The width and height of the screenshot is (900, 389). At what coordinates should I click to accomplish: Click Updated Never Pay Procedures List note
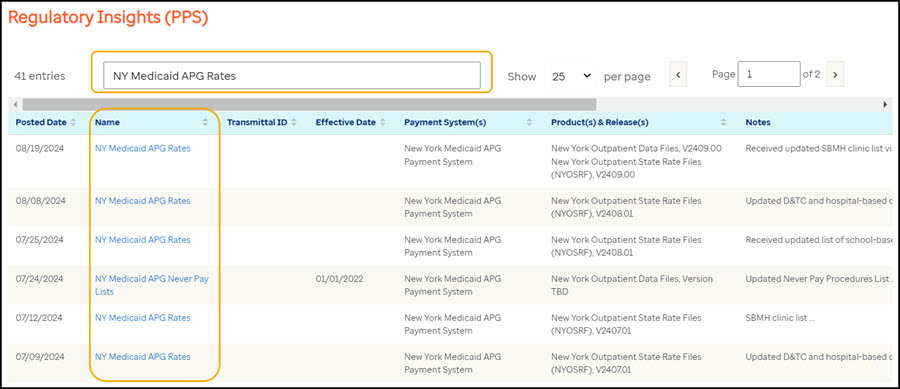(x=820, y=278)
